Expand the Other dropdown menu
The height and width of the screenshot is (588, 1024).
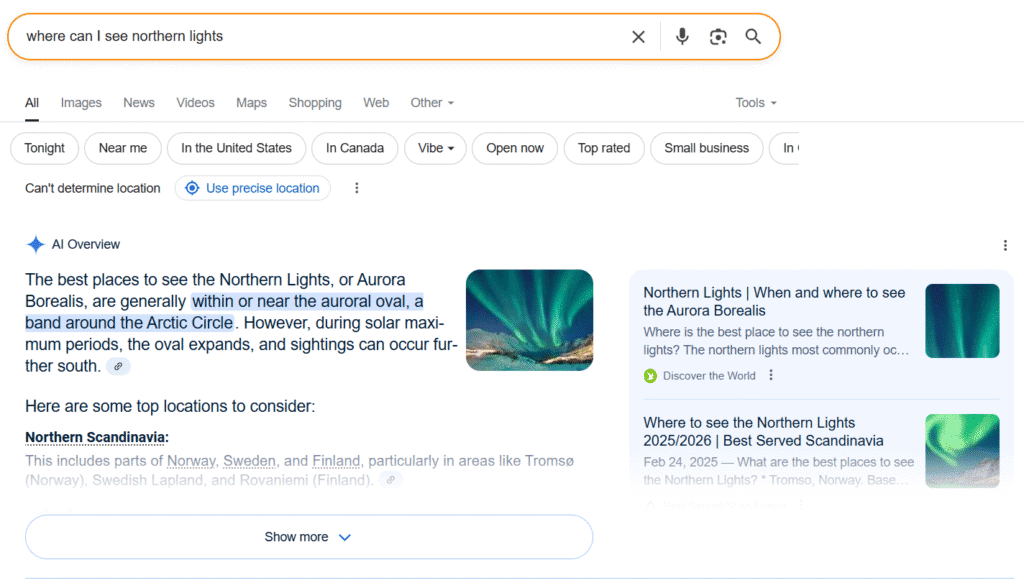(x=432, y=103)
